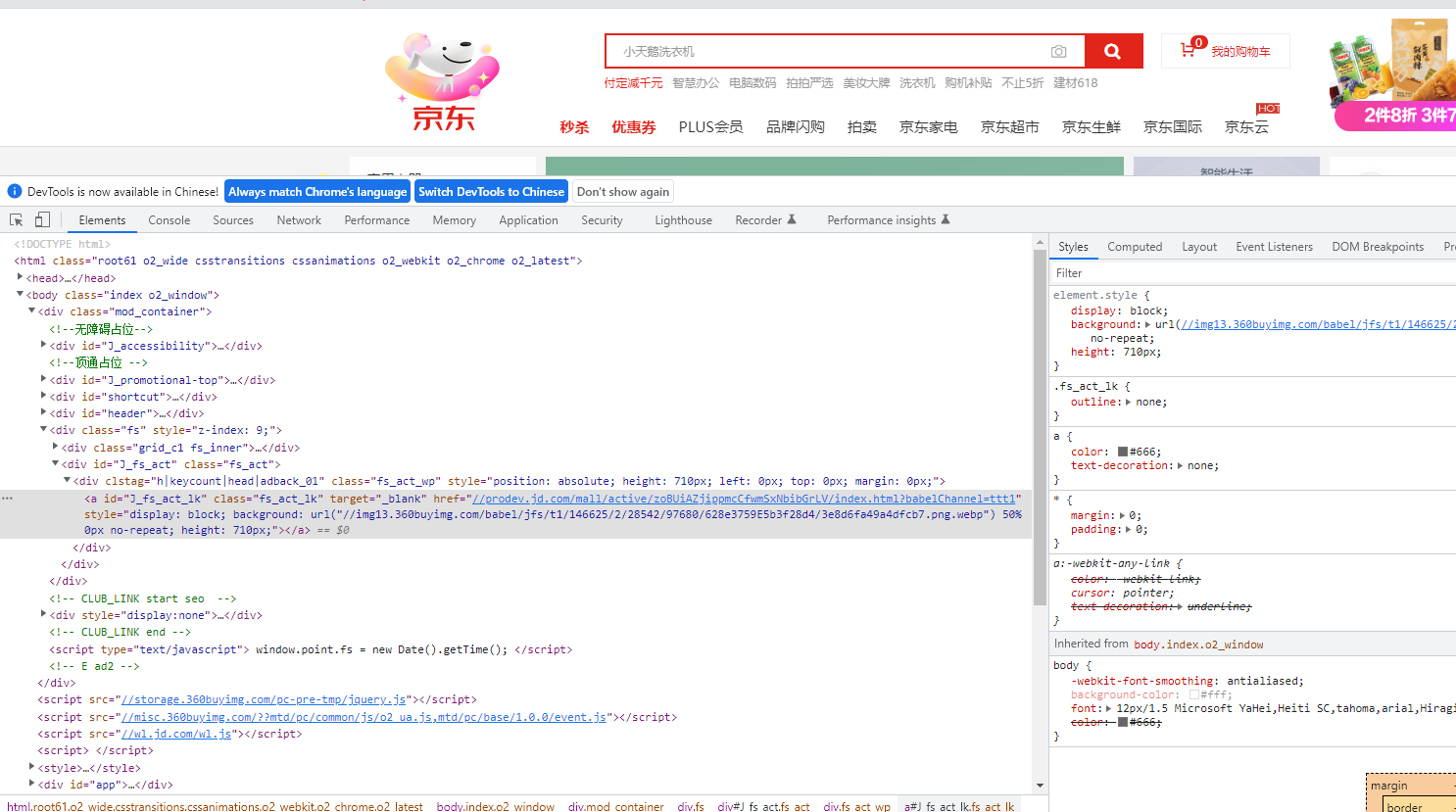Screen dimensions: 1456x812
Task: Click the 优惠券 navigation link
Action: click(634, 127)
